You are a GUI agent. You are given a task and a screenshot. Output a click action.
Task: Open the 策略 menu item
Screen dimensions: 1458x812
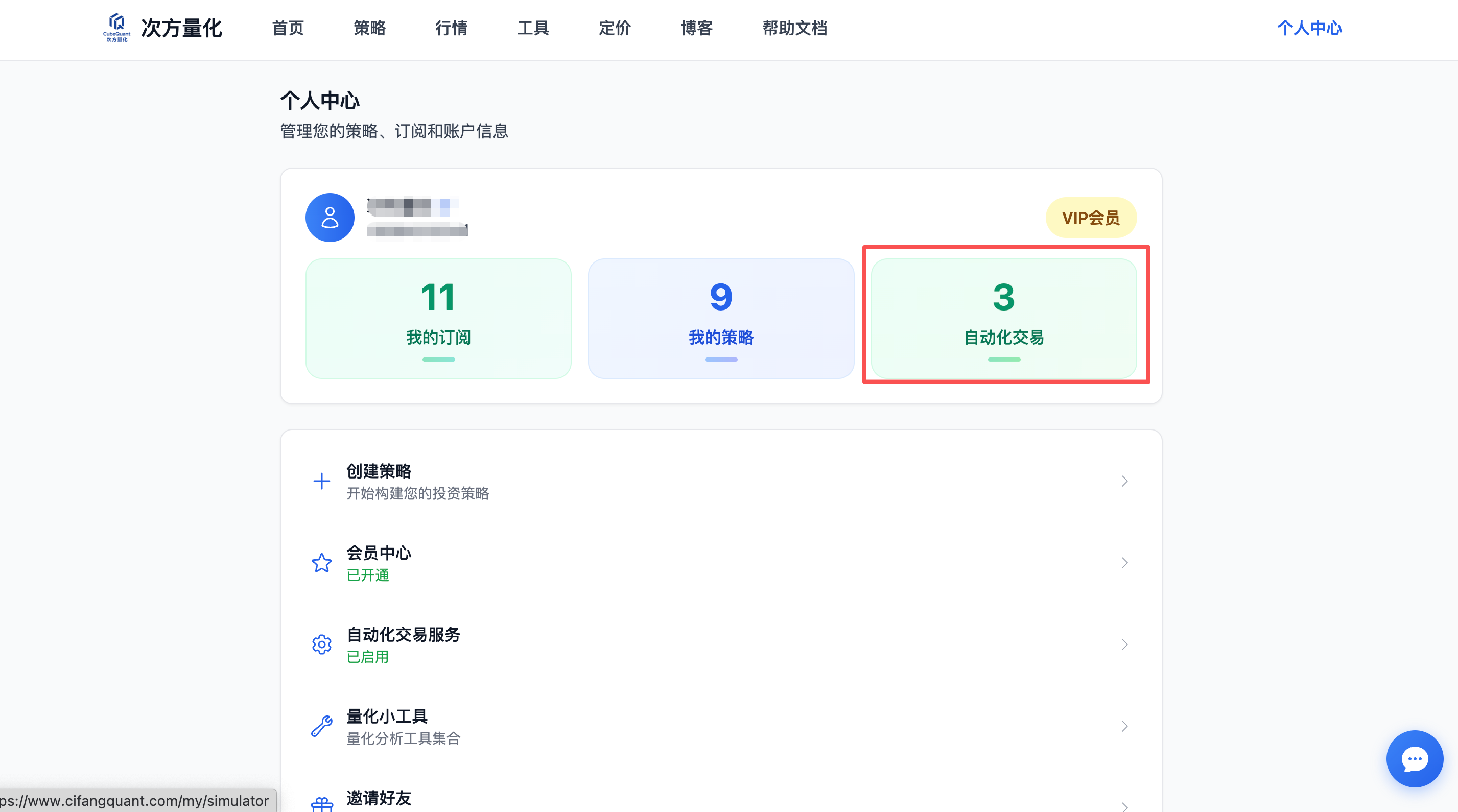pos(369,28)
